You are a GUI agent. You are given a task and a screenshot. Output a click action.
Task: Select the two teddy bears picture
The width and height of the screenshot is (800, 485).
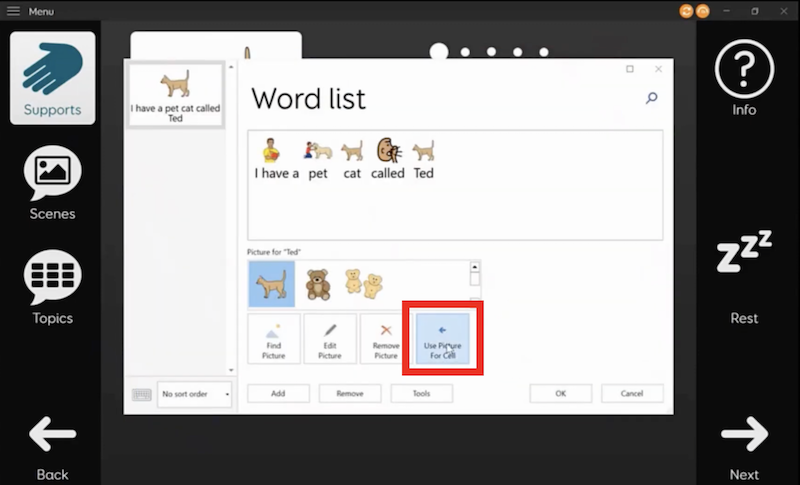pyautogui.click(x=363, y=284)
